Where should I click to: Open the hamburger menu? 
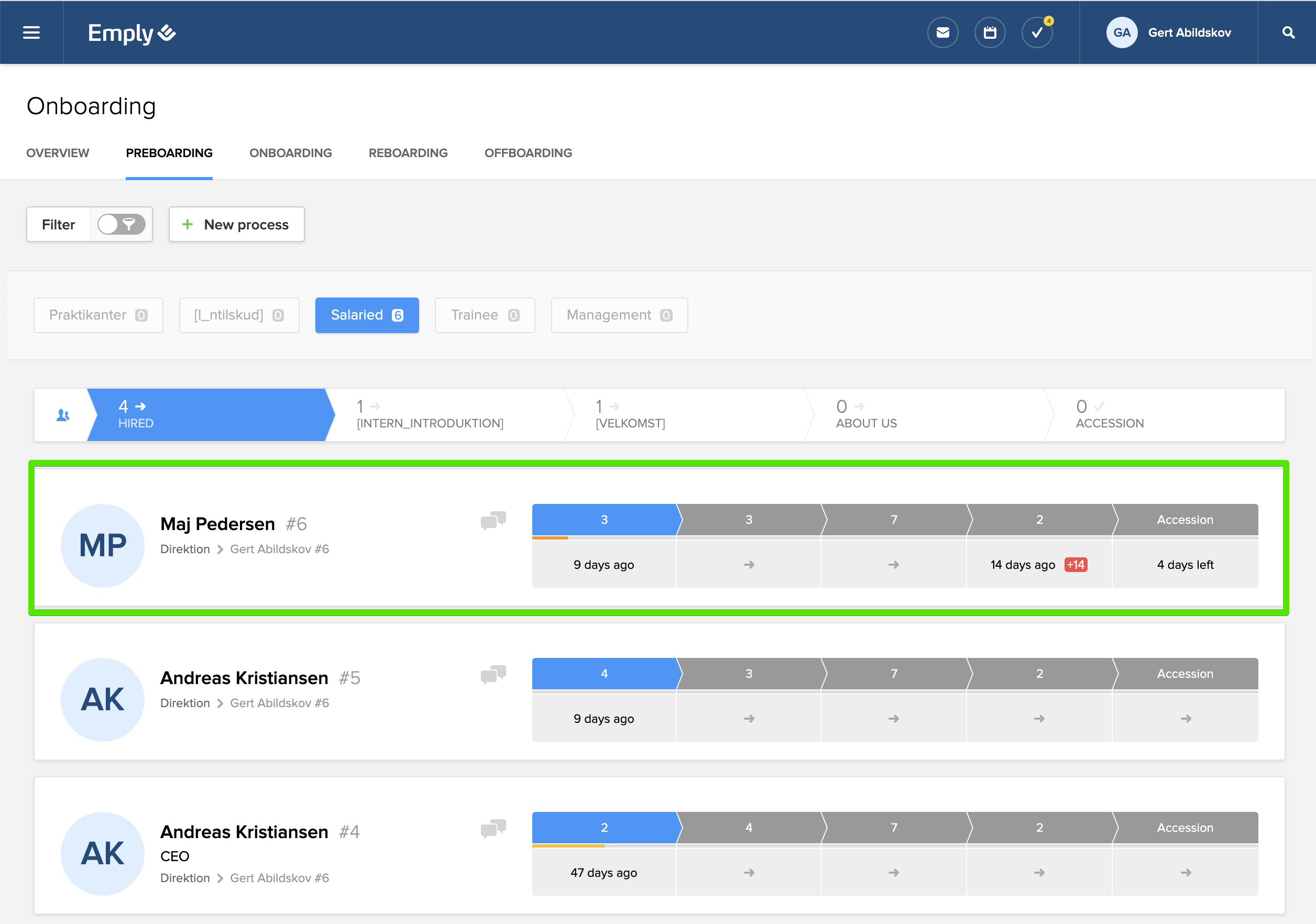31,32
